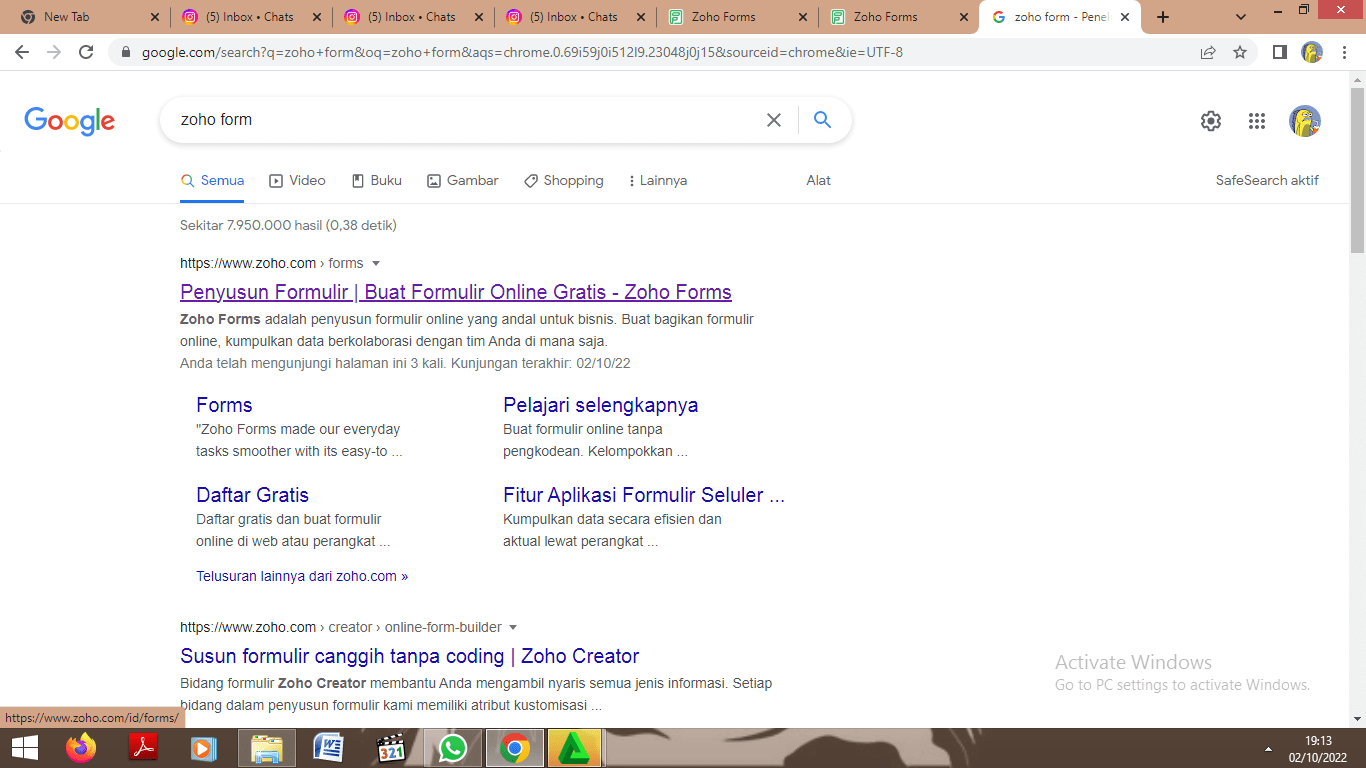
Task: Open Microsoft Word from the taskbar
Action: point(329,748)
